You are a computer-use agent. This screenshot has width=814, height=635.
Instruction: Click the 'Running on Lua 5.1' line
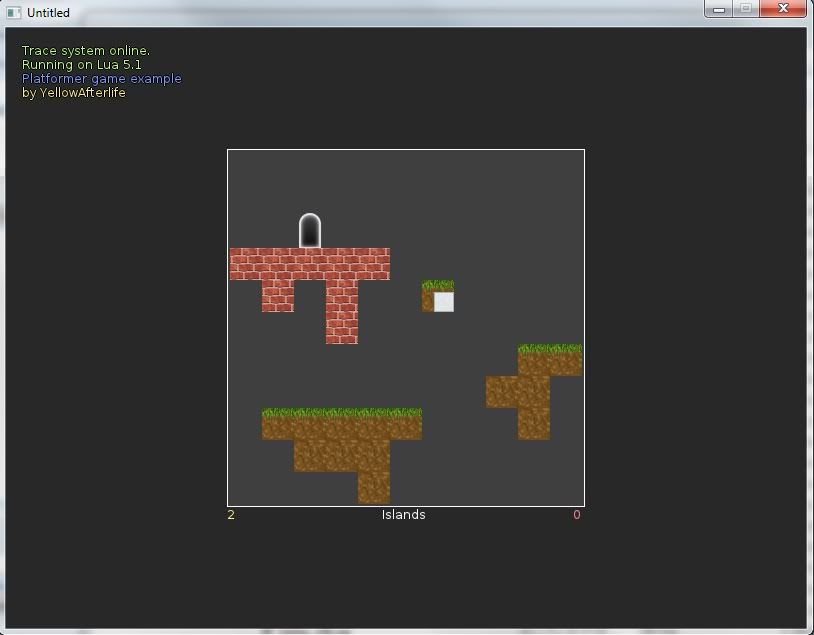pos(82,64)
